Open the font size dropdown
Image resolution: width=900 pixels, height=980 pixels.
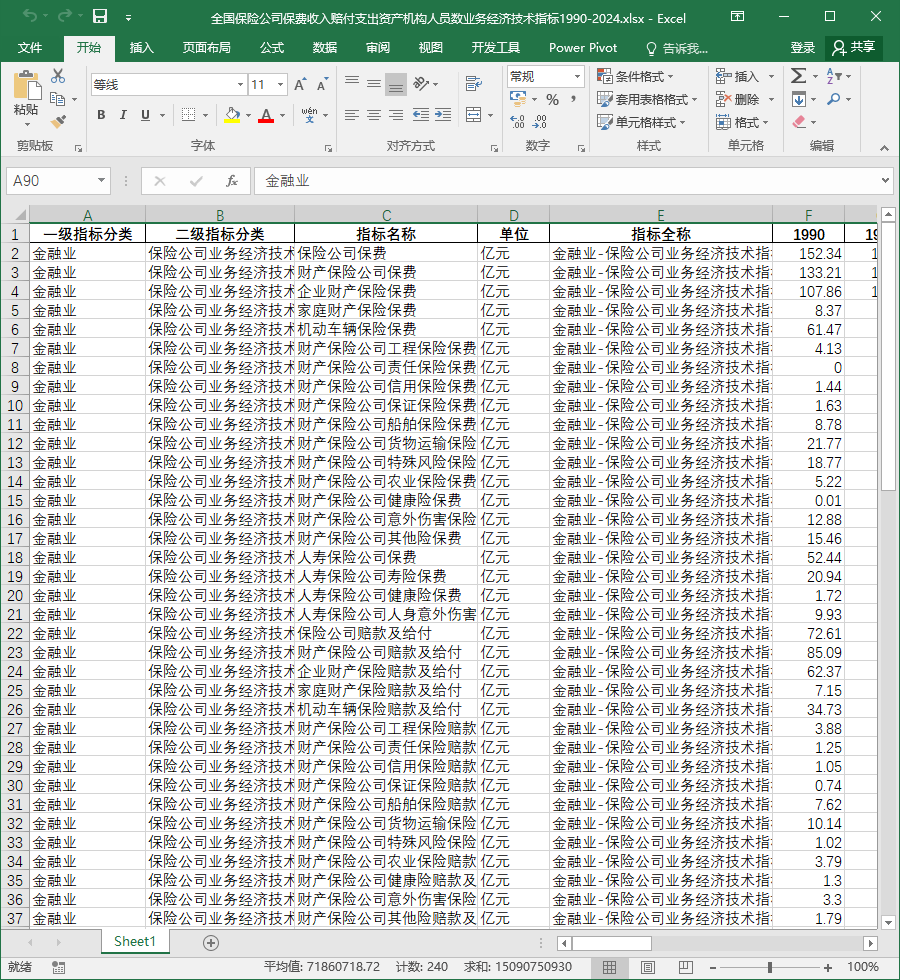[281, 84]
